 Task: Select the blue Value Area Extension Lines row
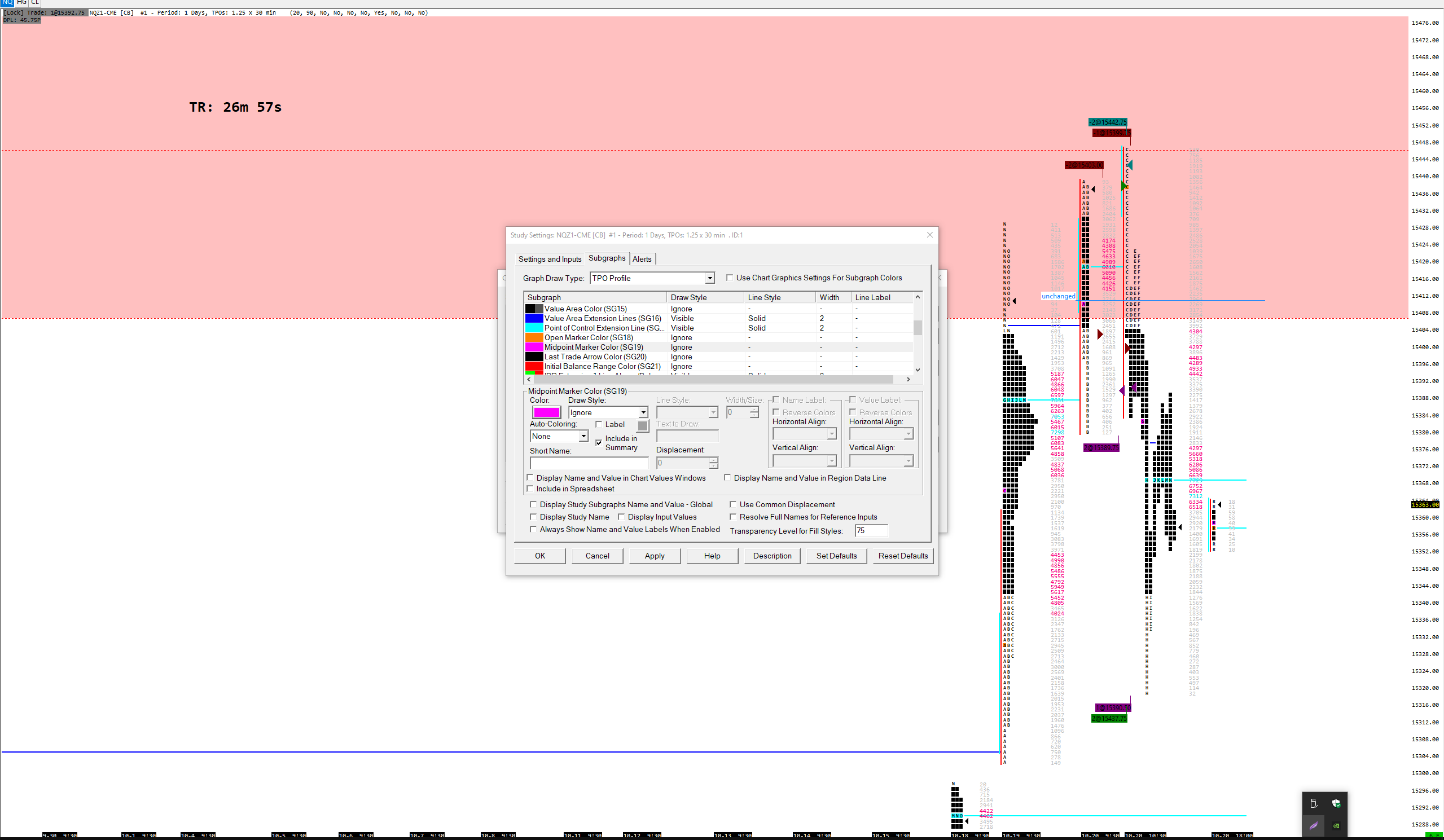[602, 318]
